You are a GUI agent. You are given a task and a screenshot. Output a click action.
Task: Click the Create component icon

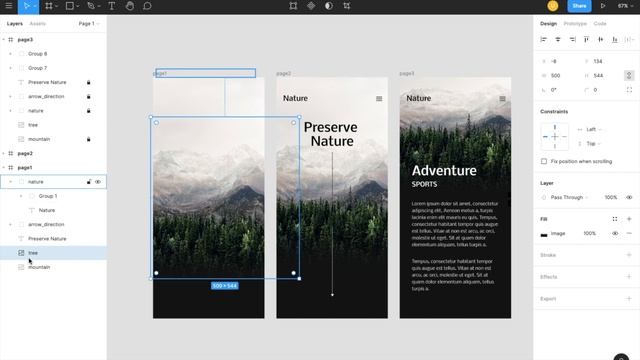click(x=311, y=6)
